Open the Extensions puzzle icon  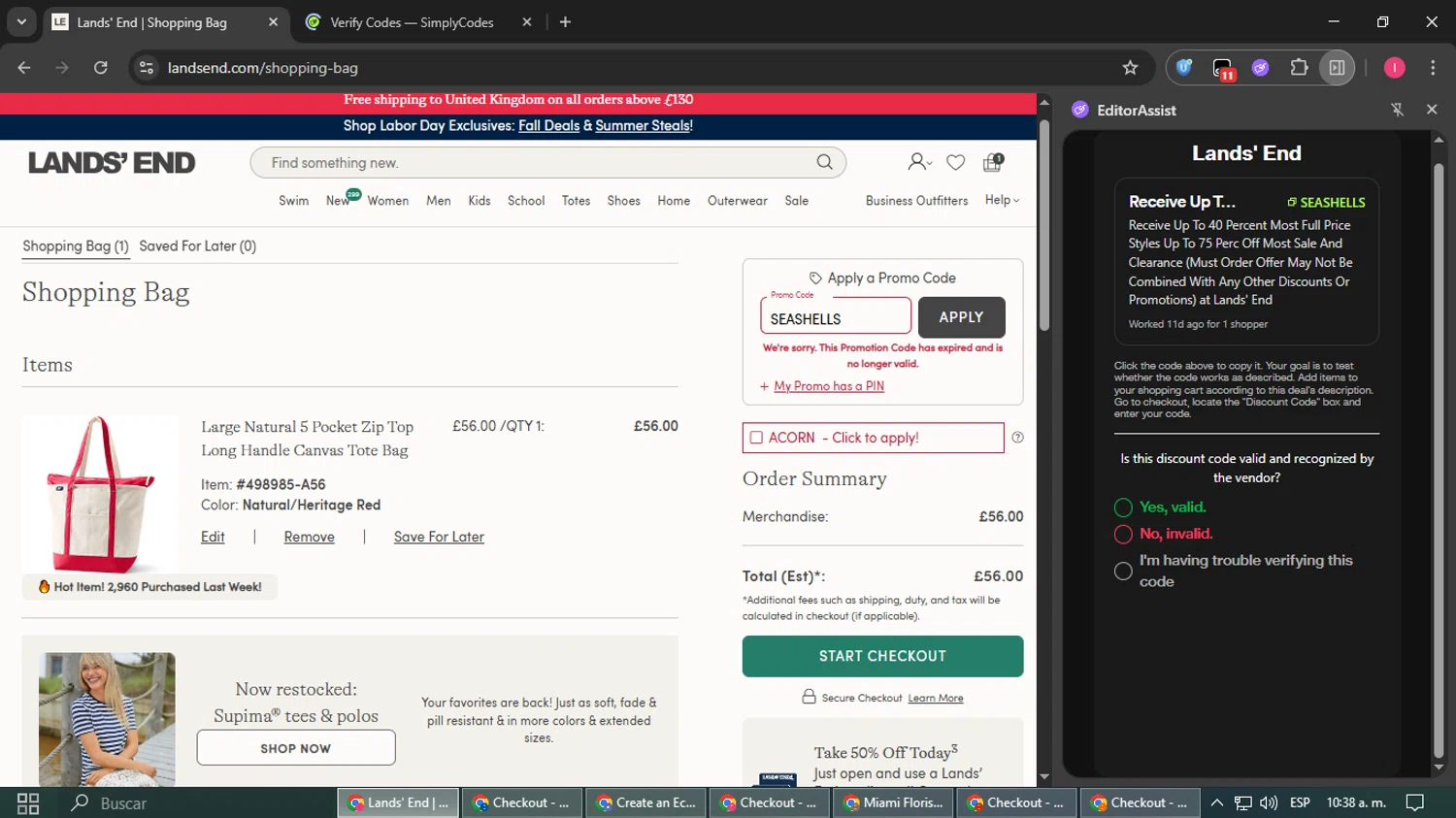tap(1299, 68)
